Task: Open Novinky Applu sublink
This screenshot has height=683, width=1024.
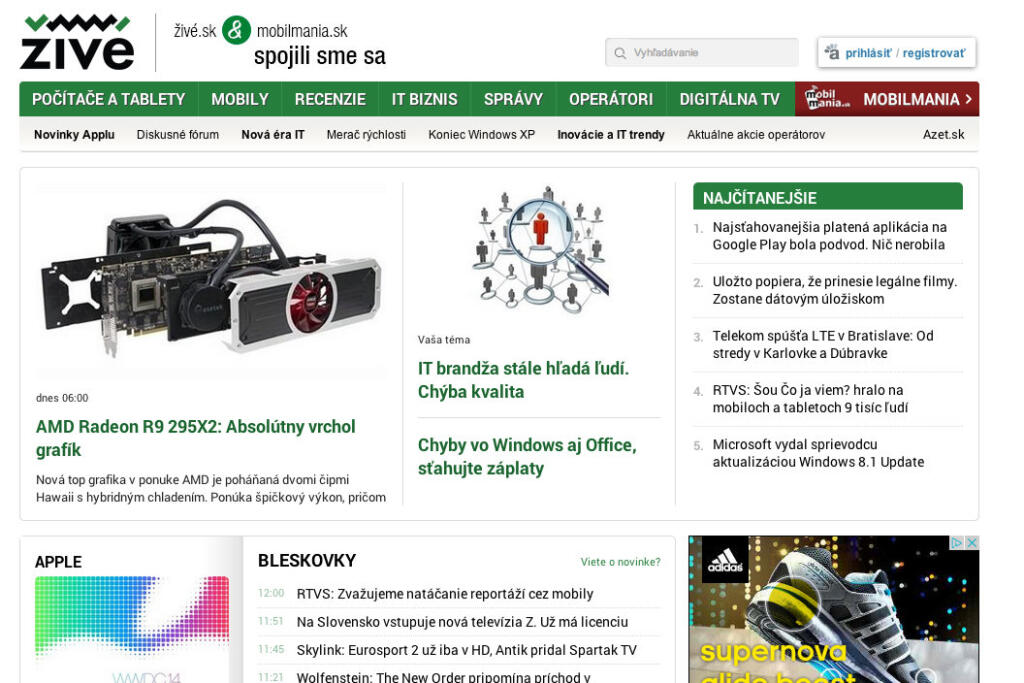Action: [74, 135]
